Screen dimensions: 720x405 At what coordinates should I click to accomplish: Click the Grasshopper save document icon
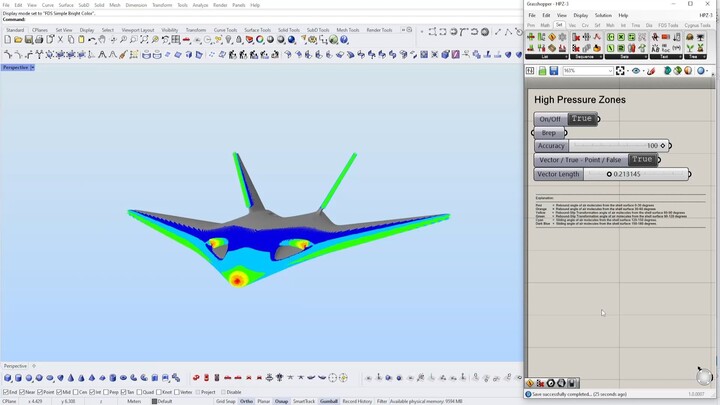coord(553,71)
